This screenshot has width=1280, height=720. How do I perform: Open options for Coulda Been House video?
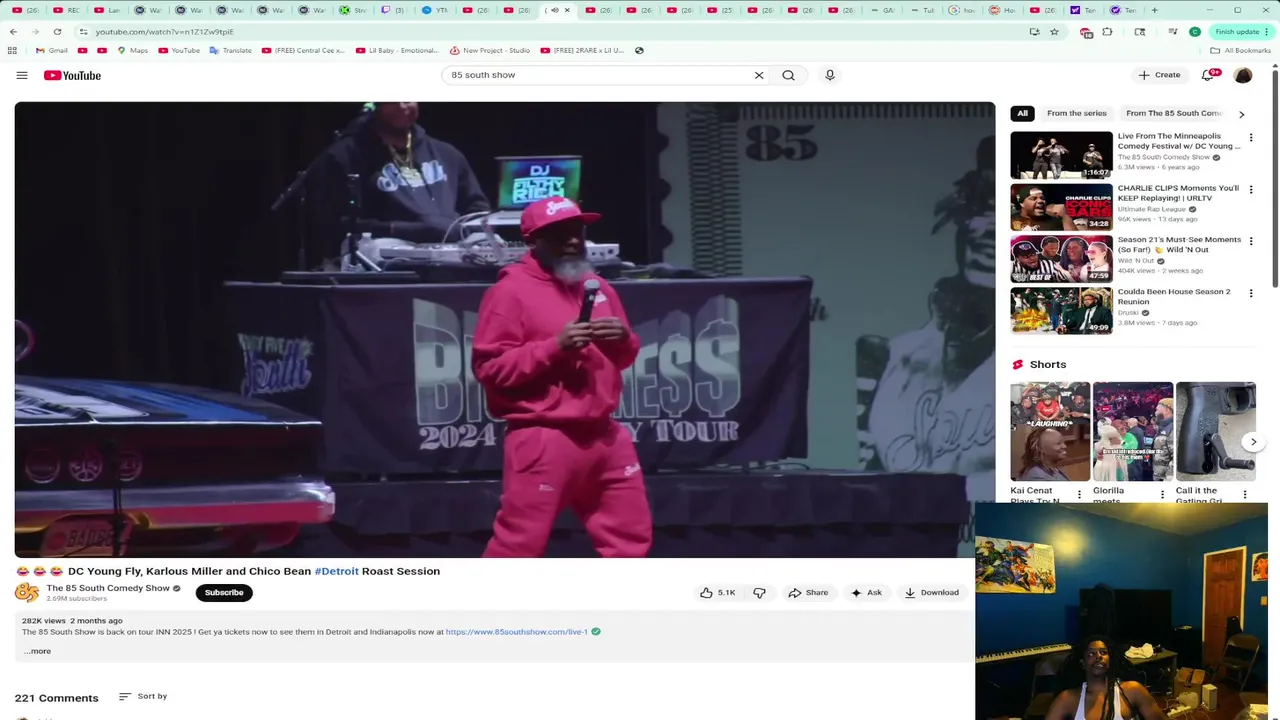[x=1251, y=293]
